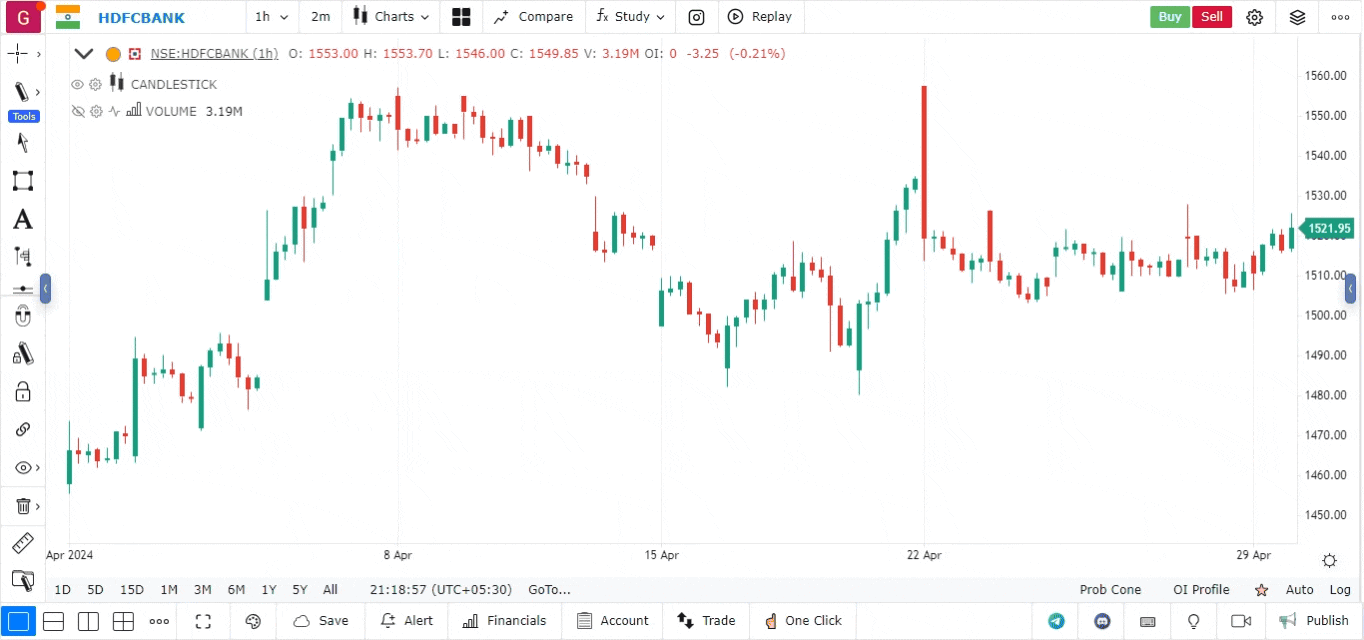The height and width of the screenshot is (640, 1364).
Task: Click the HDFCBANK symbol search field
Action: tap(141, 17)
